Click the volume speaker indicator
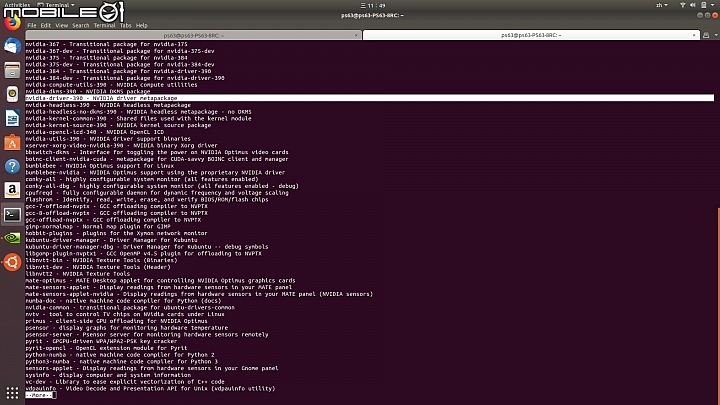Screen dimensions: 720x405 coord(693,5)
